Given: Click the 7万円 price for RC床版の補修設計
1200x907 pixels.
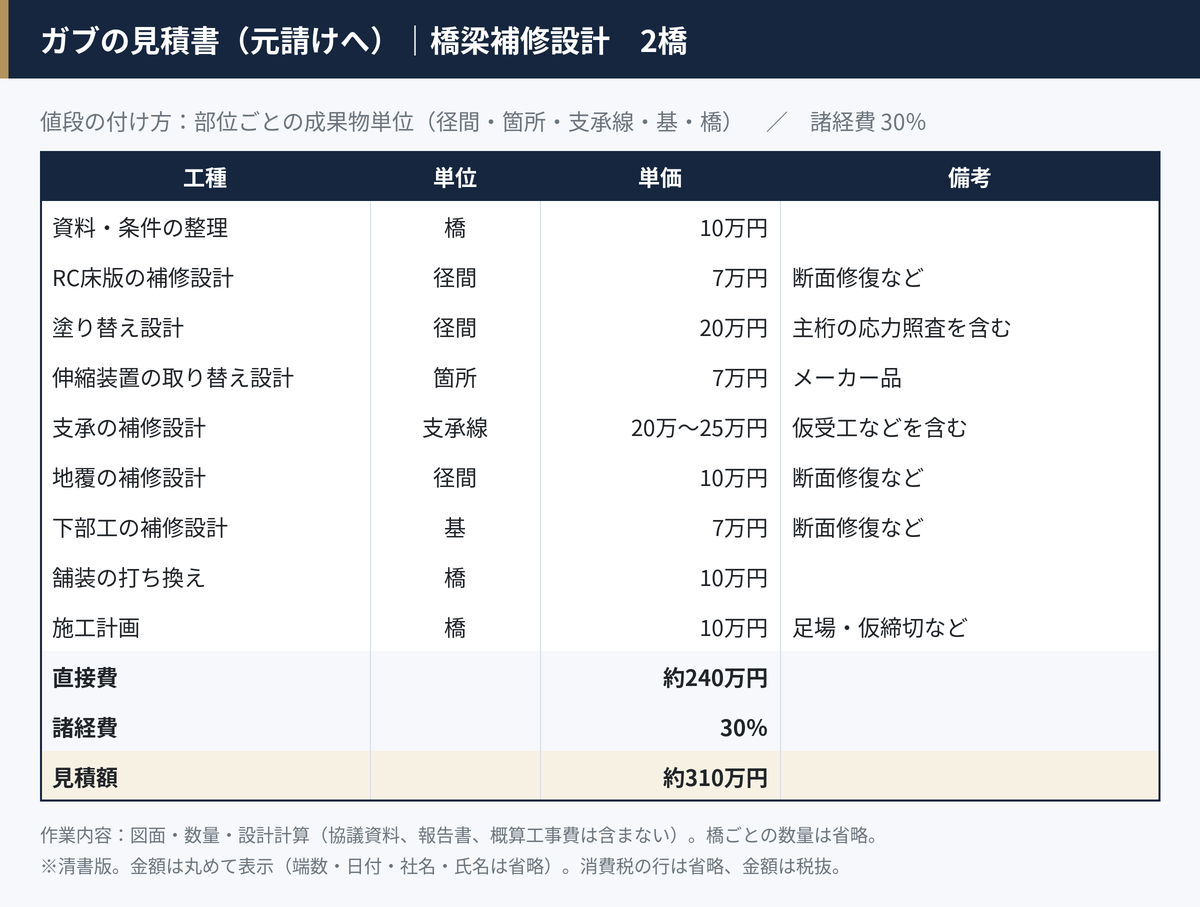Looking at the screenshot, I should (x=740, y=278).
